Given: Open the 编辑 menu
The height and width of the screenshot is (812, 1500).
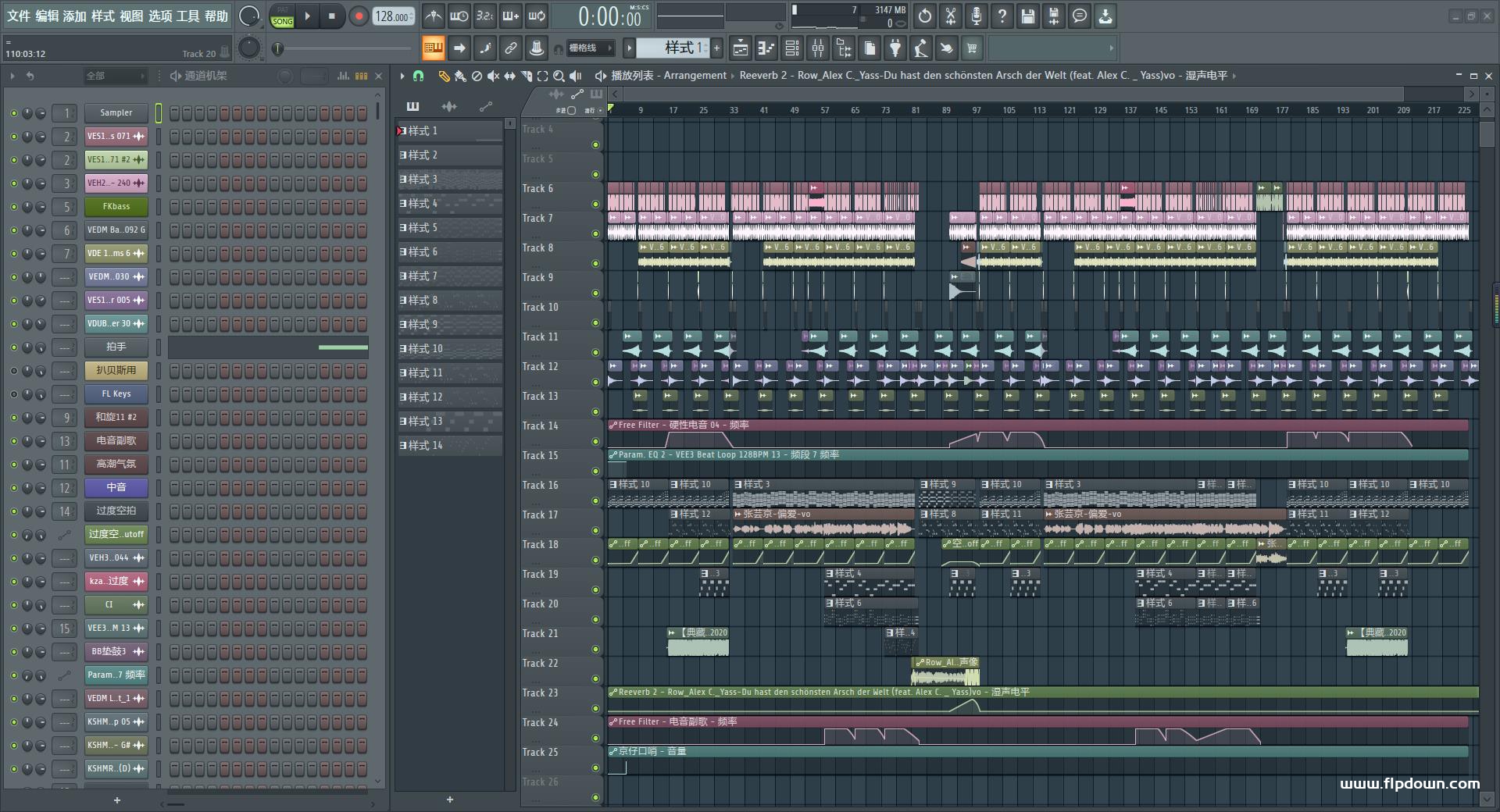Looking at the screenshot, I should point(47,16).
